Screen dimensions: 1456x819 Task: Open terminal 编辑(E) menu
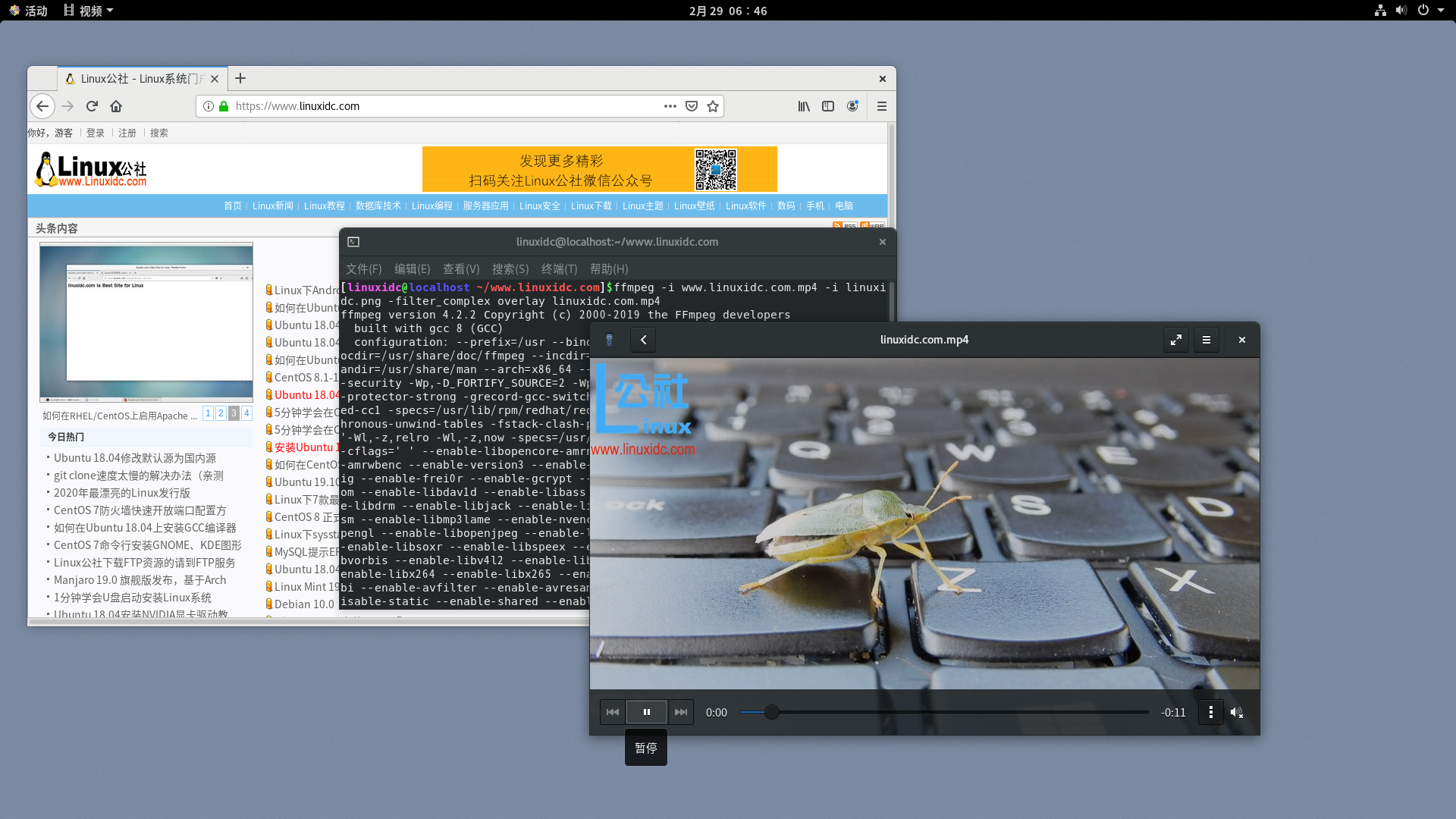[x=412, y=268]
